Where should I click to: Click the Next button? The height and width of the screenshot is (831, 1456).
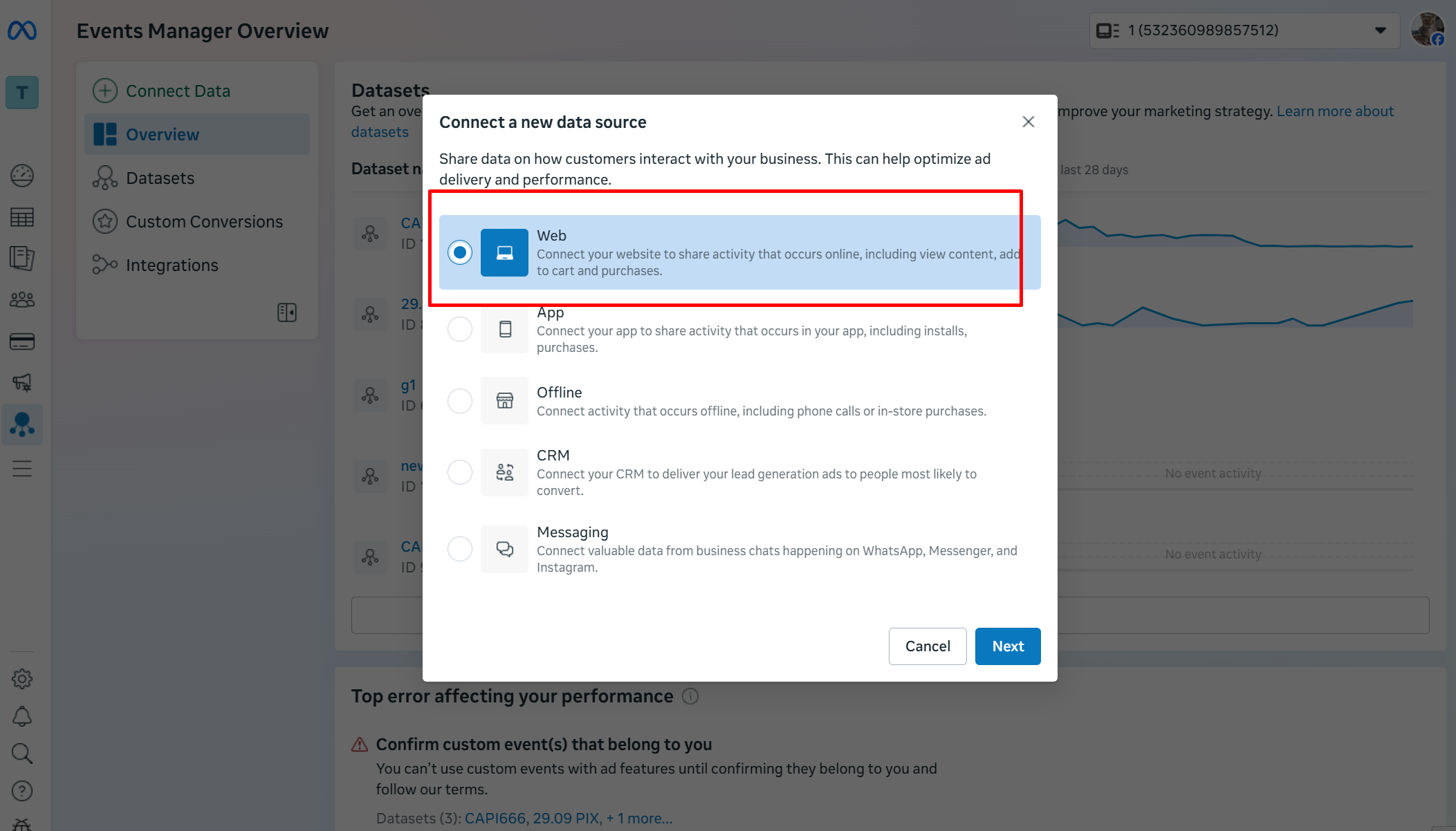click(x=1008, y=646)
